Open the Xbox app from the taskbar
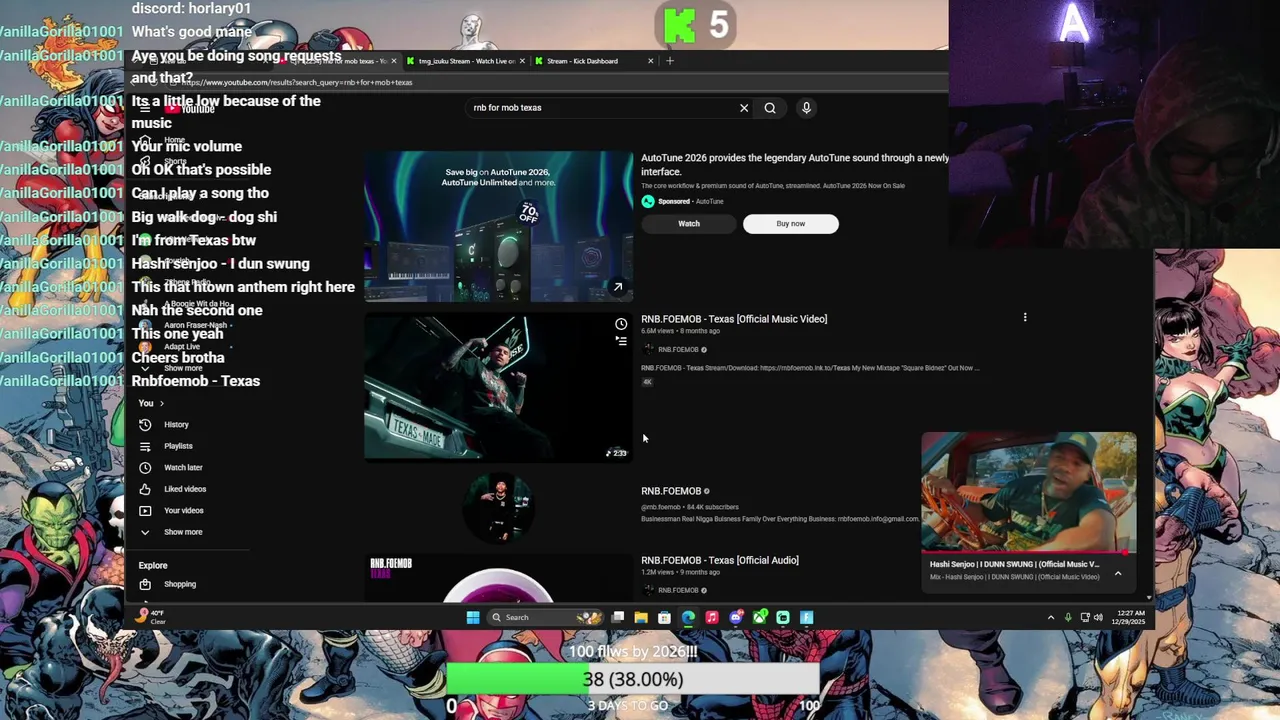Viewport: 1280px width, 720px height. click(760, 617)
